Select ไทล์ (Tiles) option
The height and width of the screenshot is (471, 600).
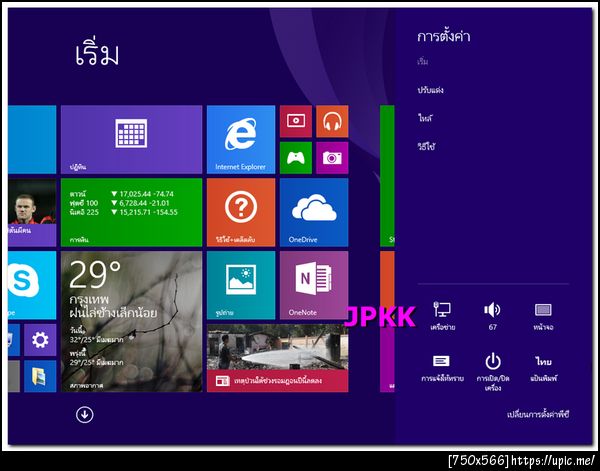point(425,118)
